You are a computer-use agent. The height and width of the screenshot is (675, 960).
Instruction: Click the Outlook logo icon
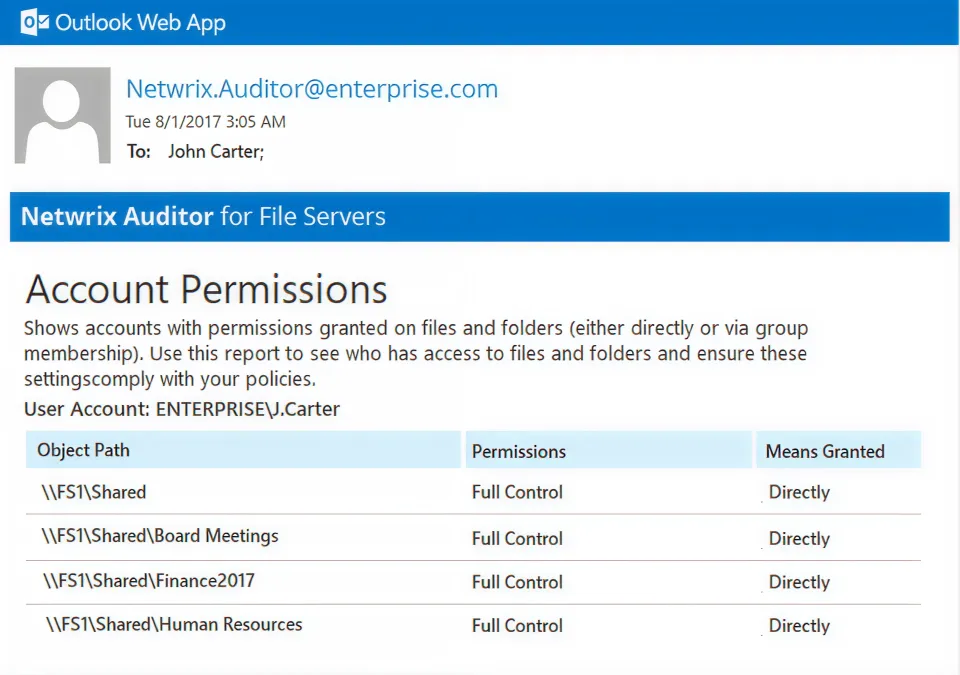35,22
